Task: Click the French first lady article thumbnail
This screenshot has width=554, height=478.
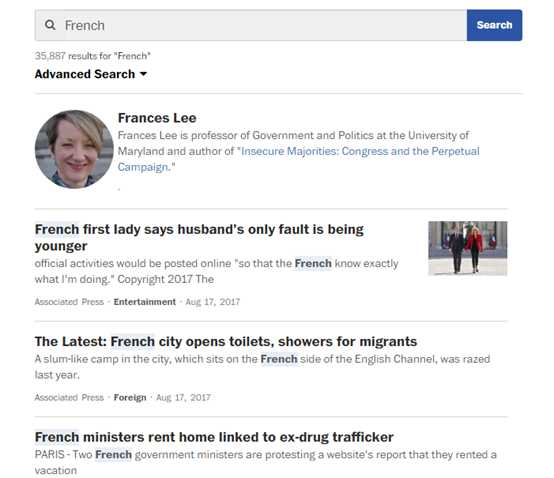Action: (x=468, y=248)
